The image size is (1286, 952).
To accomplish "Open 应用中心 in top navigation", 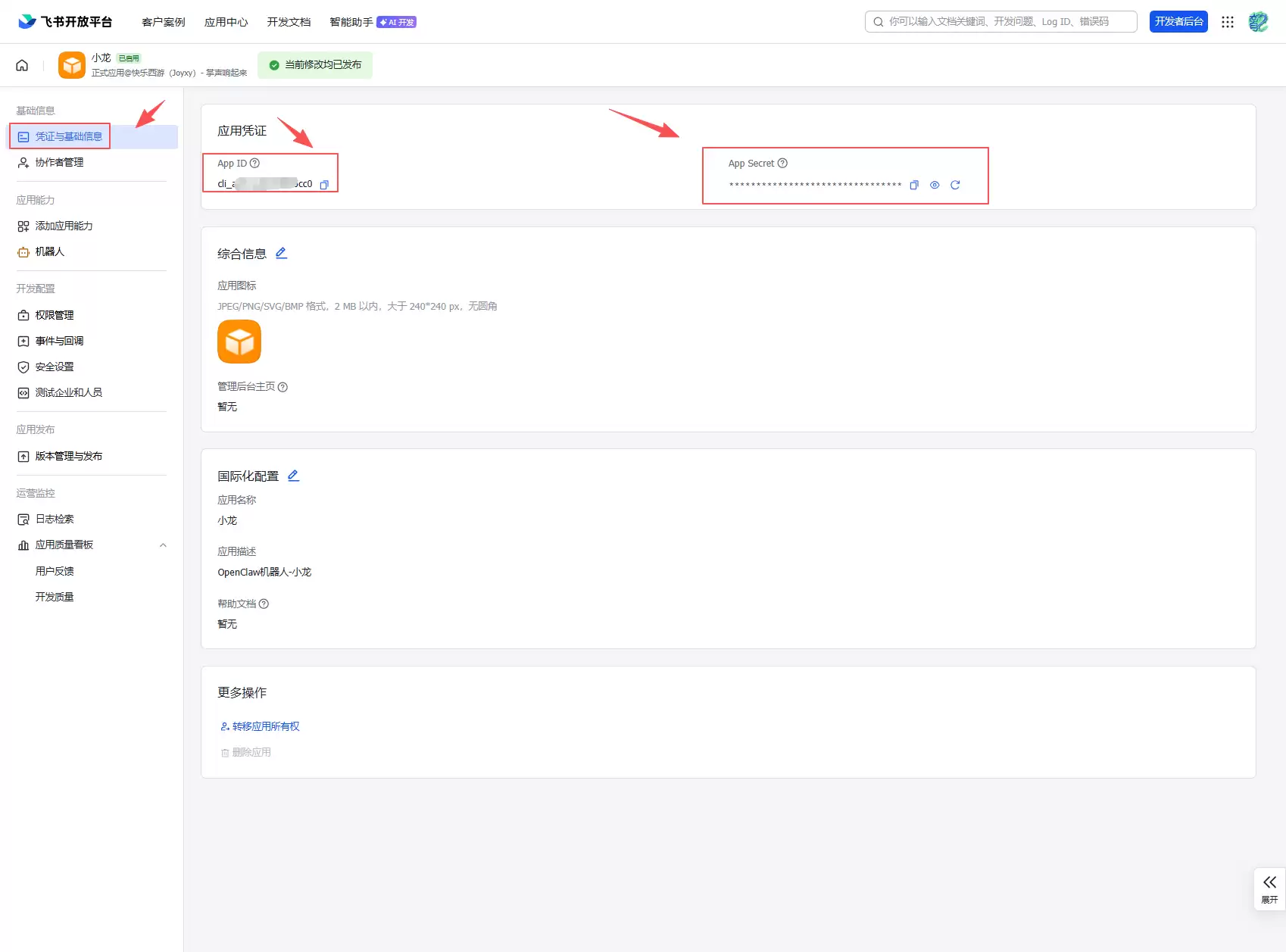I will 226,22.
